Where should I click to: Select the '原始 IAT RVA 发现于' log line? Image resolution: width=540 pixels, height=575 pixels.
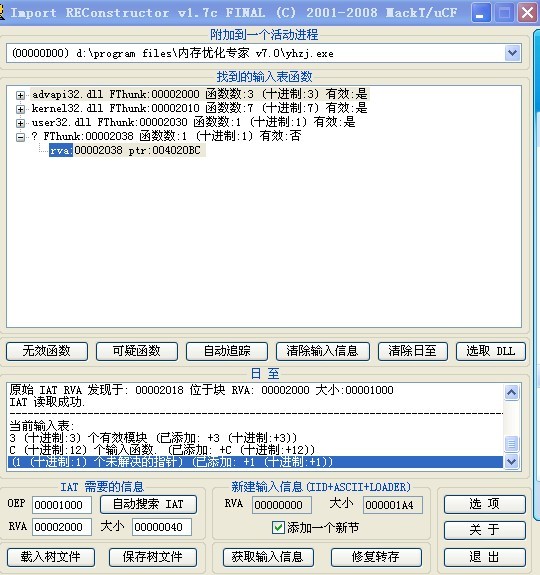201,390
